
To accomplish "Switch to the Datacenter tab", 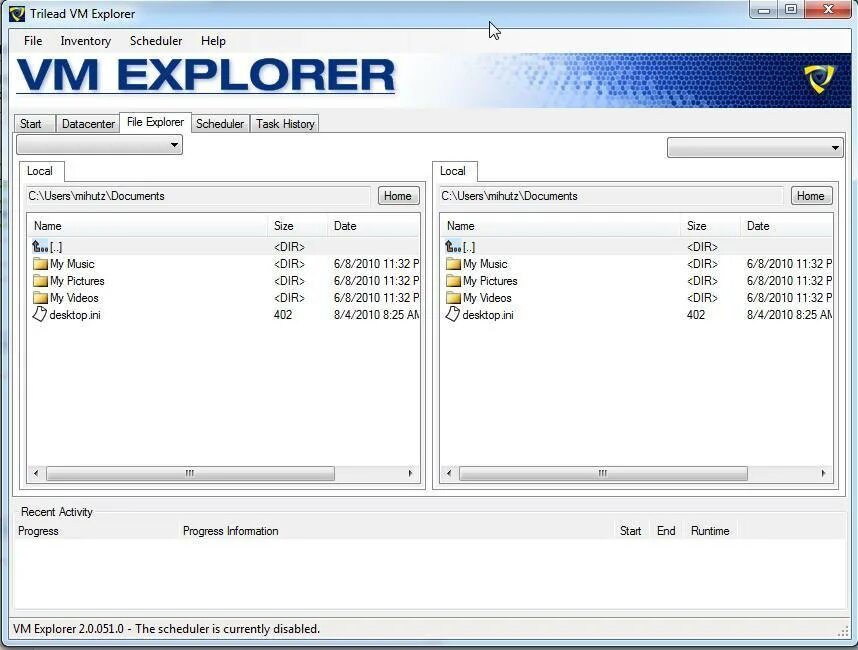I will [88, 124].
